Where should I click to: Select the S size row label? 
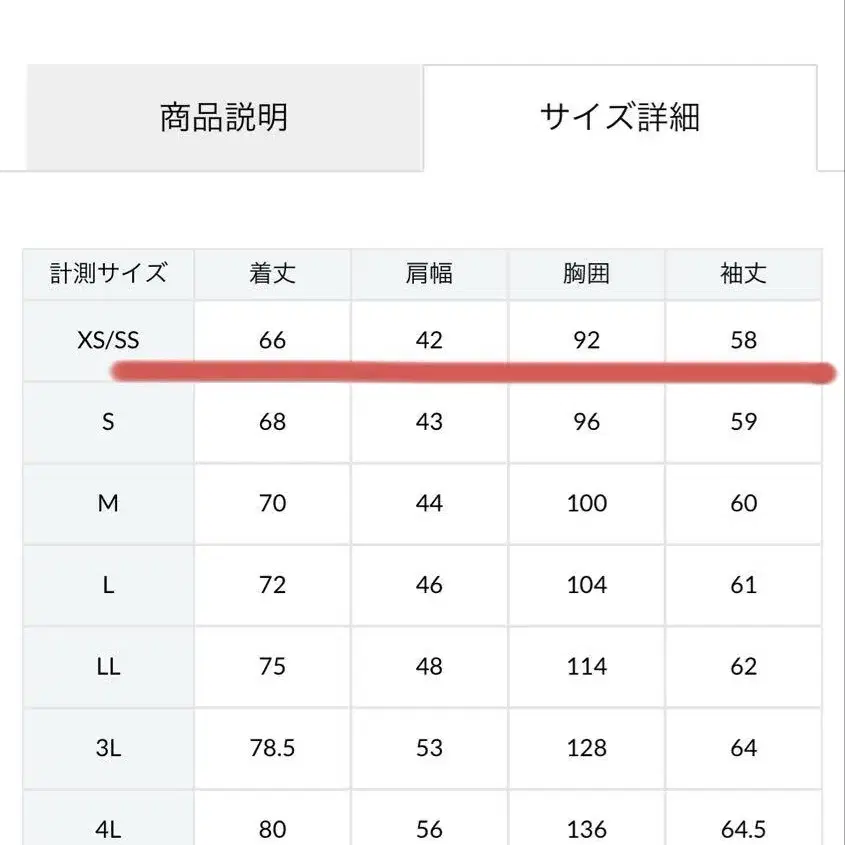(x=108, y=422)
